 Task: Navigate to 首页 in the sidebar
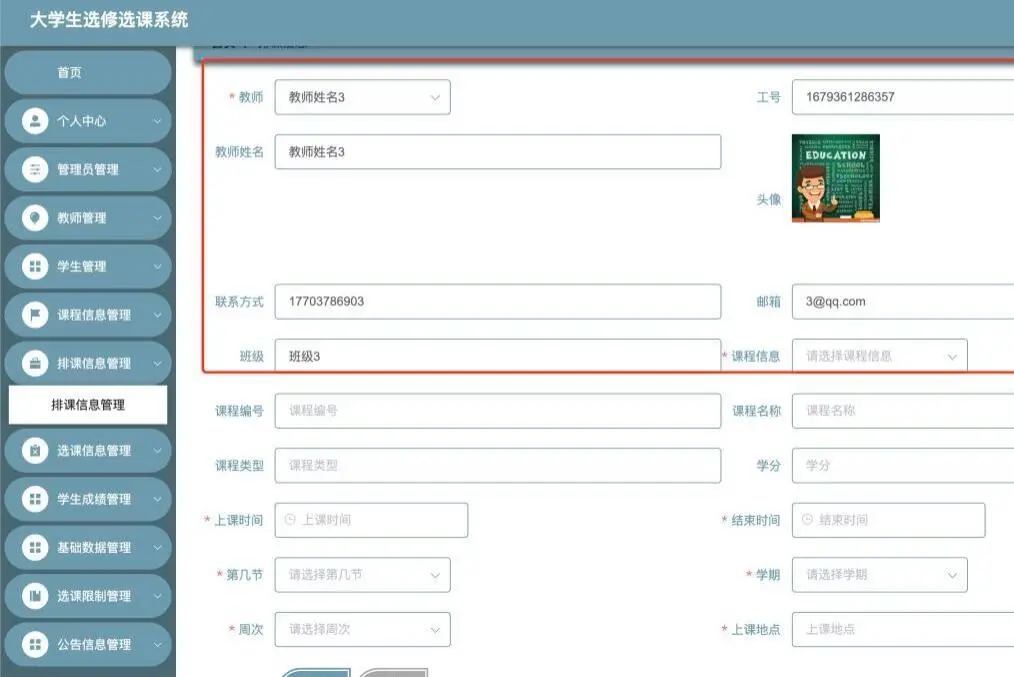(x=88, y=71)
